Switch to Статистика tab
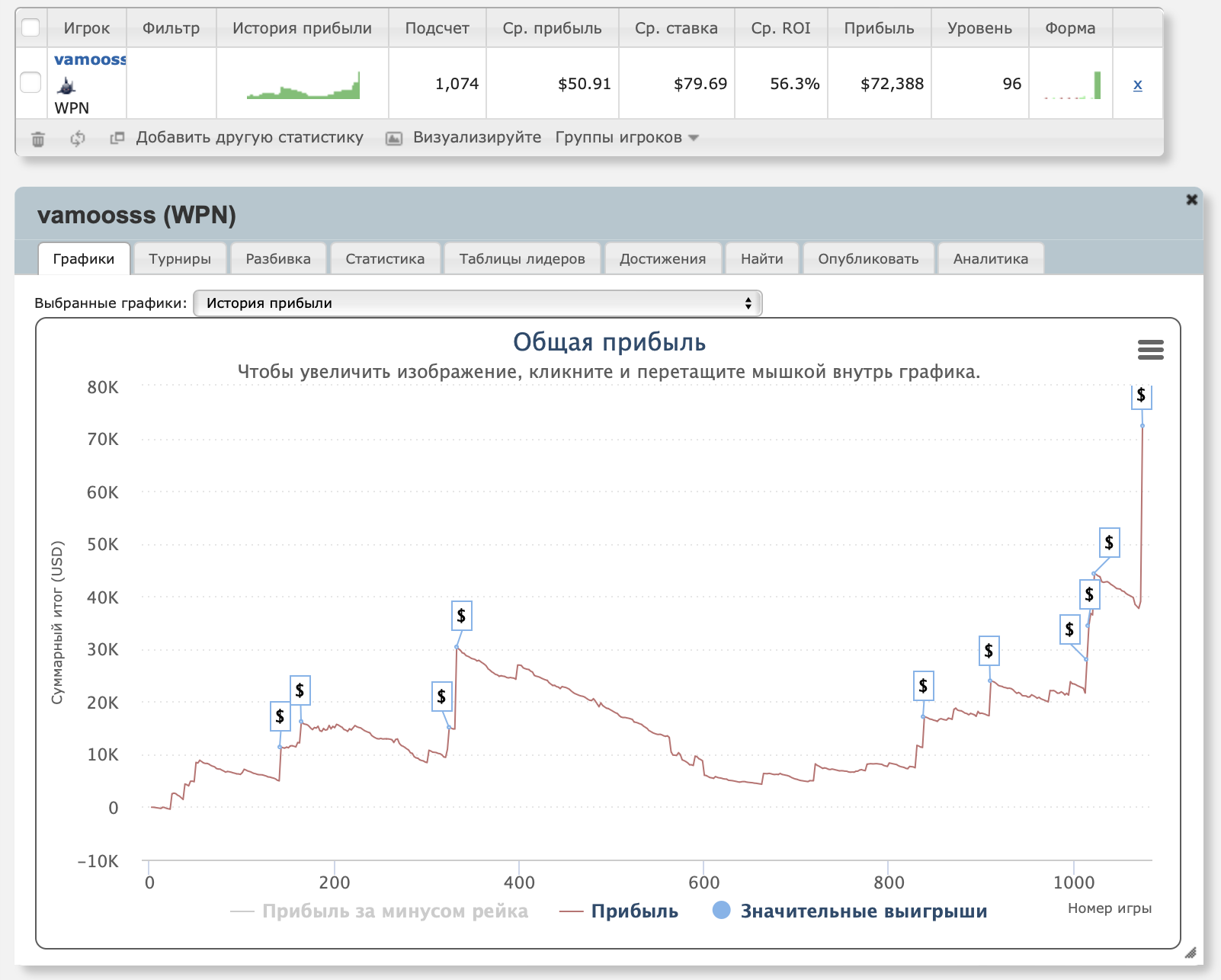The image size is (1221, 980). (x=385, y=258)
